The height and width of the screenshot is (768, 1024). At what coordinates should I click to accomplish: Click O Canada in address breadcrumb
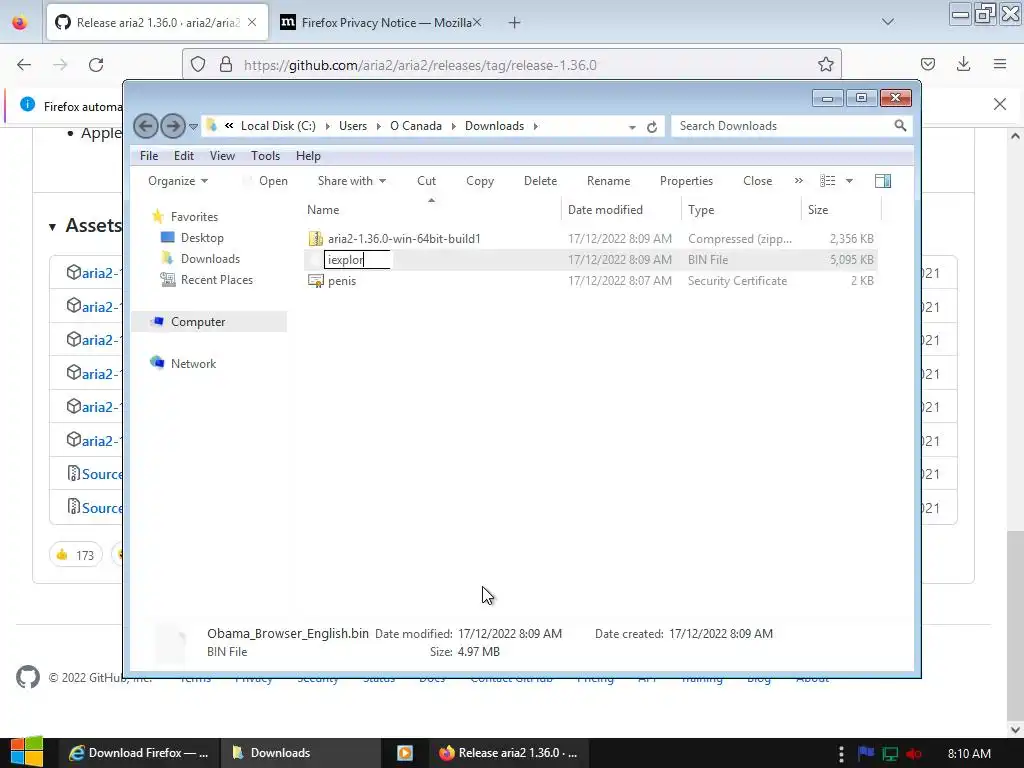416,126
